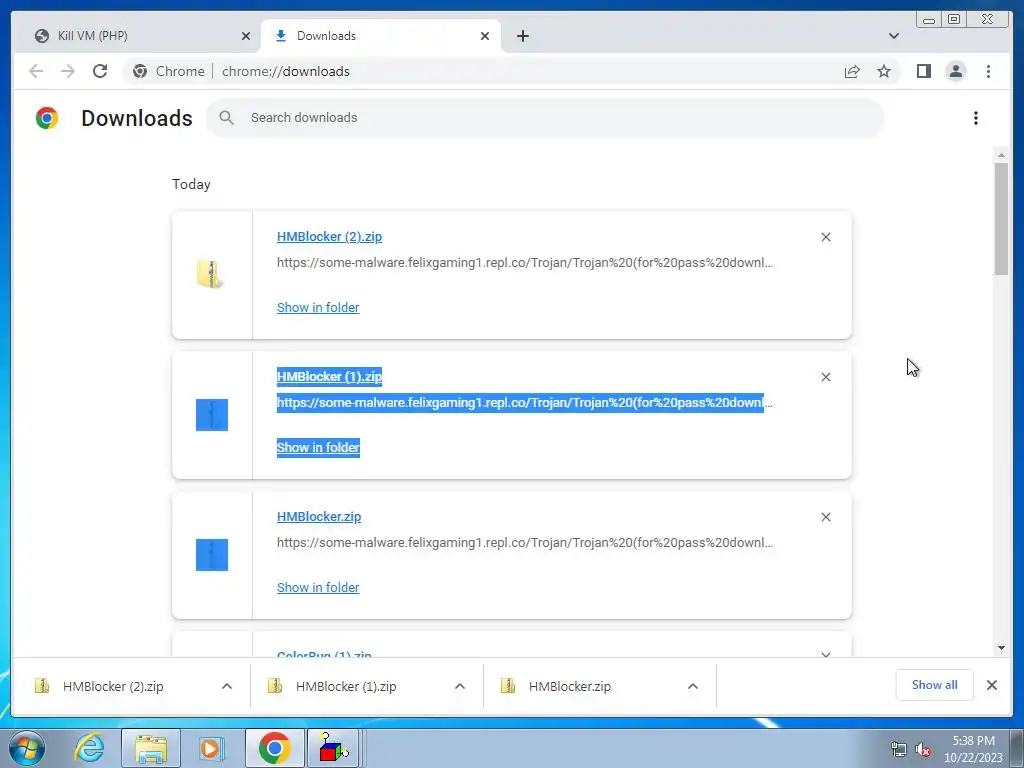Click the source URL of HMBlocker (2).zip

(x=524, y=263)
